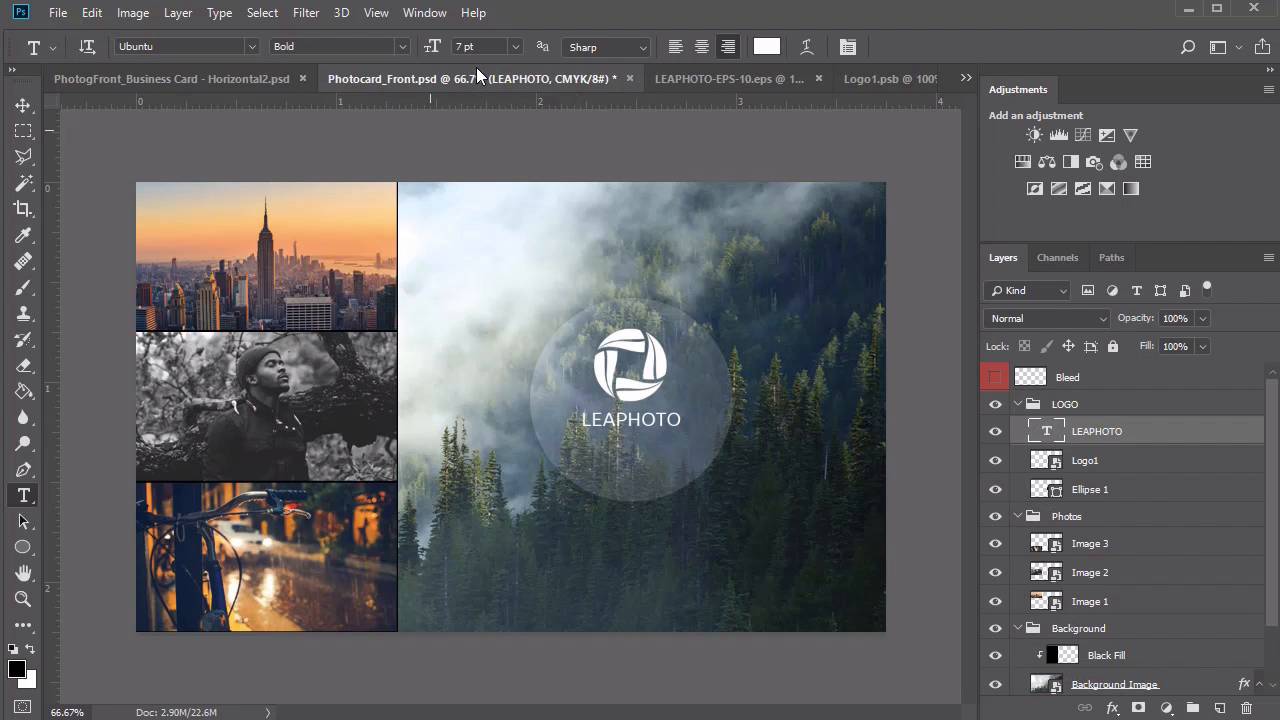Click the white text color swatch
Viewport: 1280px width, 720px height.
click(x=766, y=46)
